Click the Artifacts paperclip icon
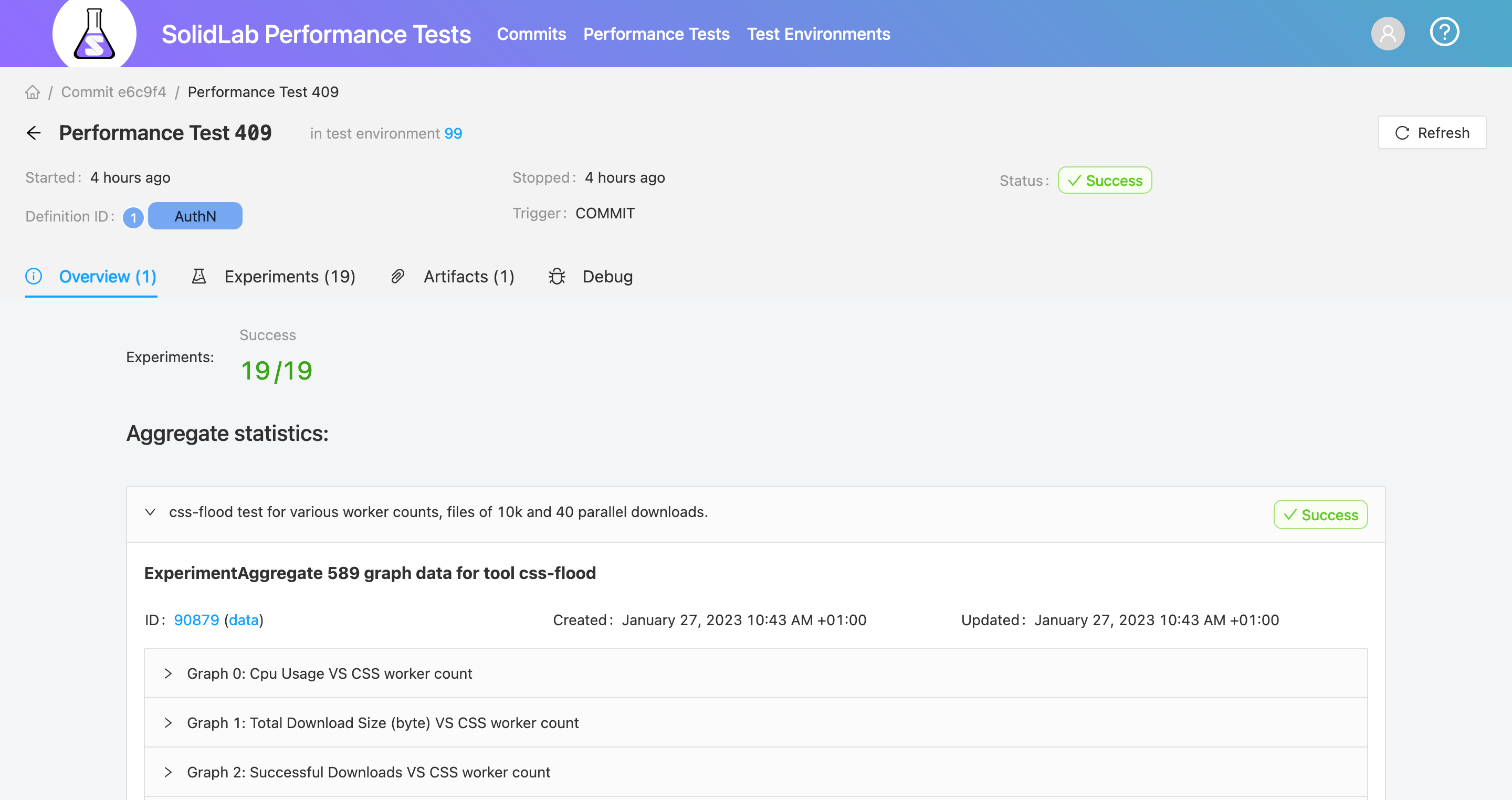This screenshot has width=1512, height=800. [x=397, y=276]
